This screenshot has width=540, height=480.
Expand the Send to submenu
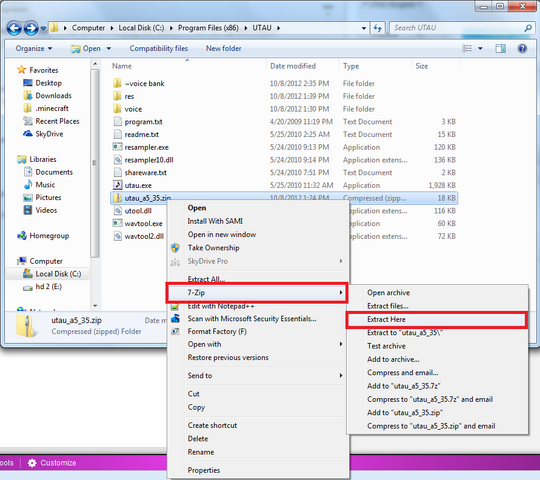coord(258,376)
